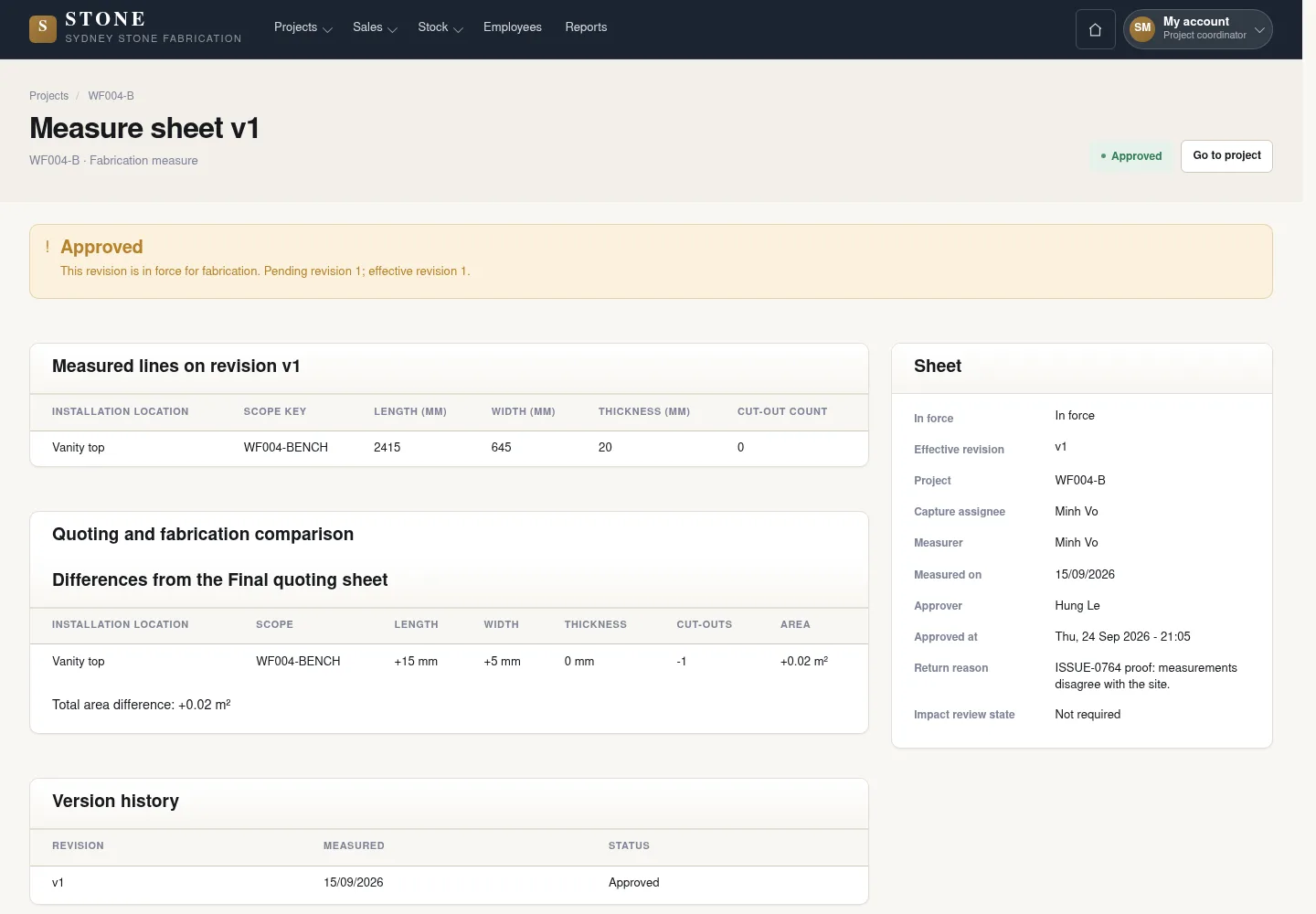Click the thickness value 20
This screenshot has width=1316, height=914.
pos(605,448)
